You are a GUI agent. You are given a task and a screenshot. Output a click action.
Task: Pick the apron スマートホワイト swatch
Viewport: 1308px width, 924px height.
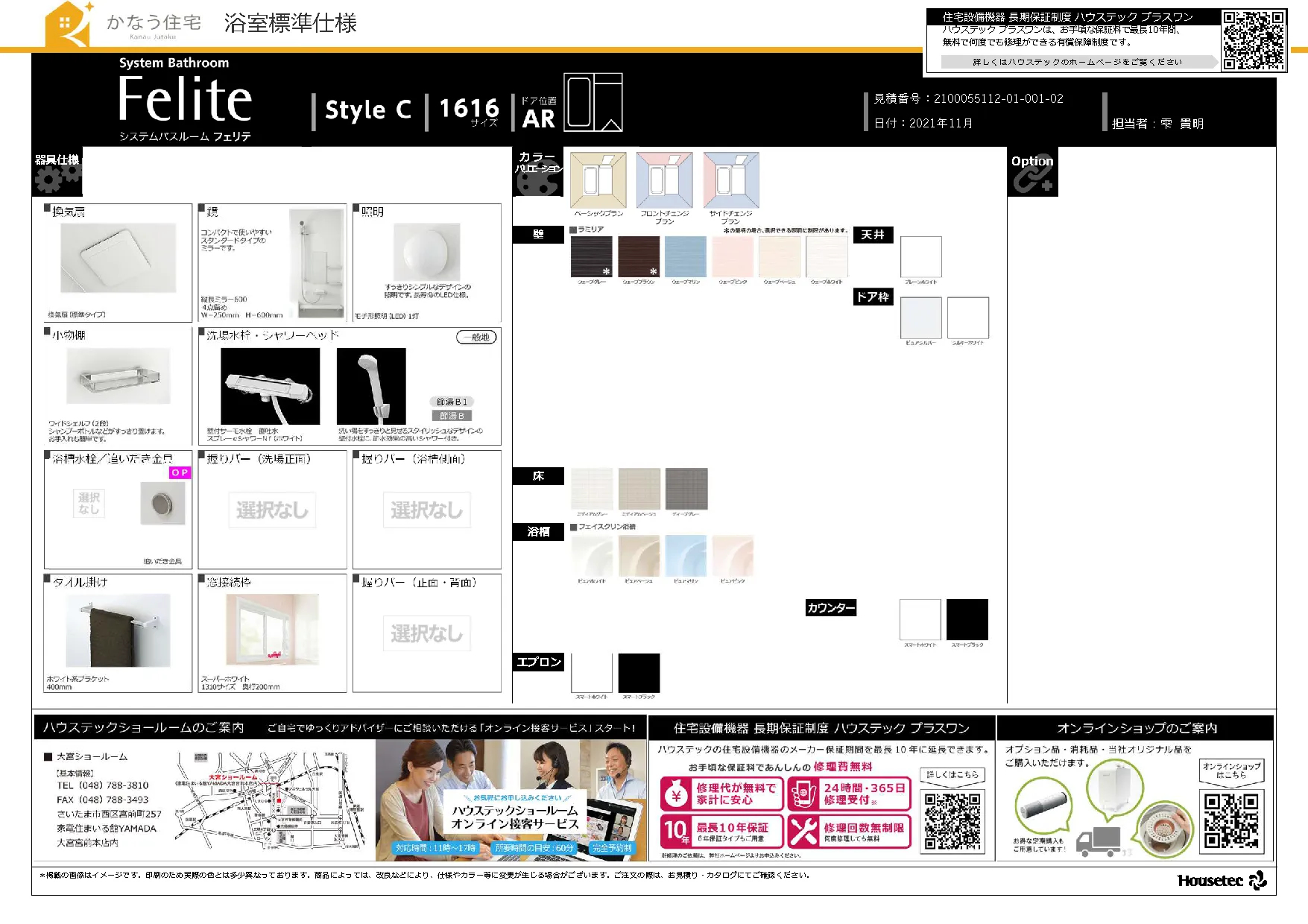592,673
